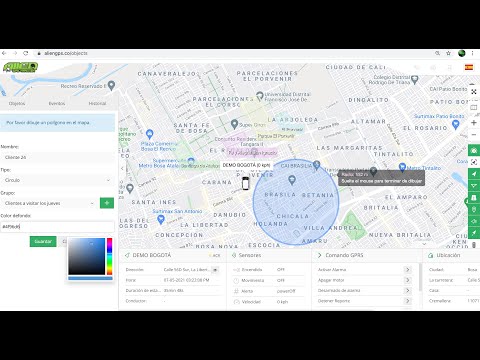
Task: Click the Velocidad sensor row
Action: pos(268,302)
